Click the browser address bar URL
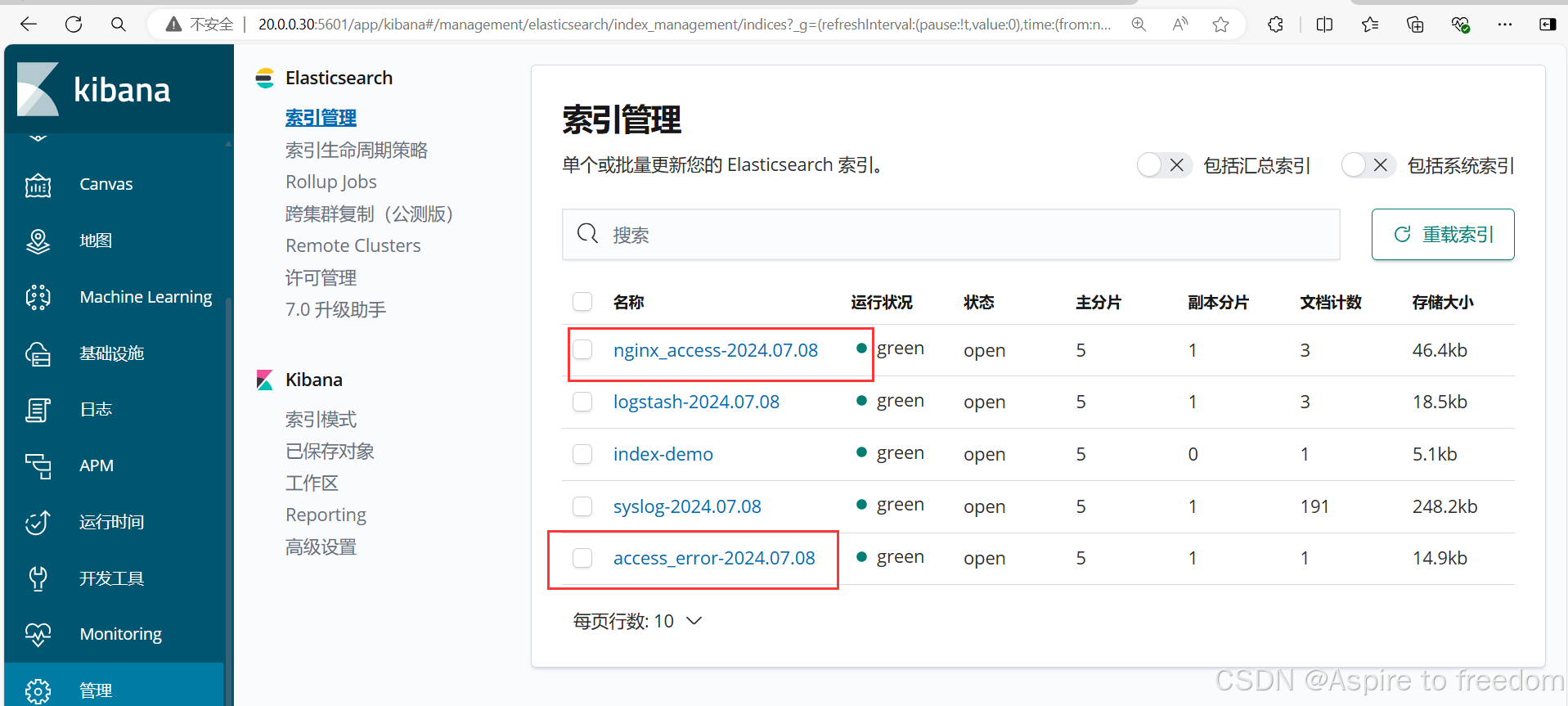 (x=684, y=25)
